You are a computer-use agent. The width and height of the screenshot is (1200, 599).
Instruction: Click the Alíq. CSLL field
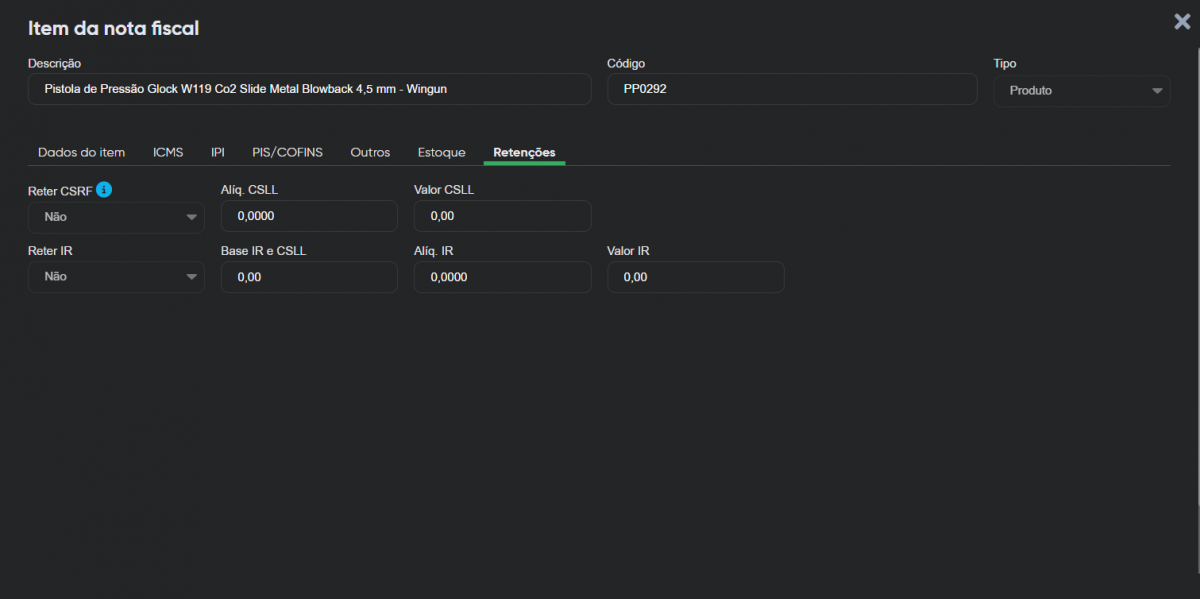309,216
